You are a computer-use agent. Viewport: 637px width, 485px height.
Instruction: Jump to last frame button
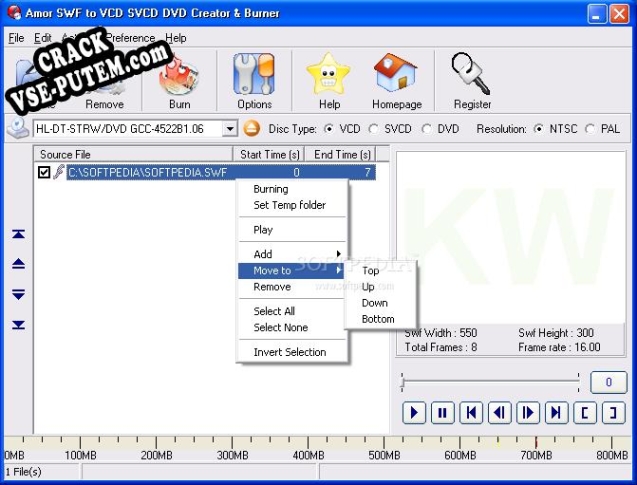[x=556, y=413]
